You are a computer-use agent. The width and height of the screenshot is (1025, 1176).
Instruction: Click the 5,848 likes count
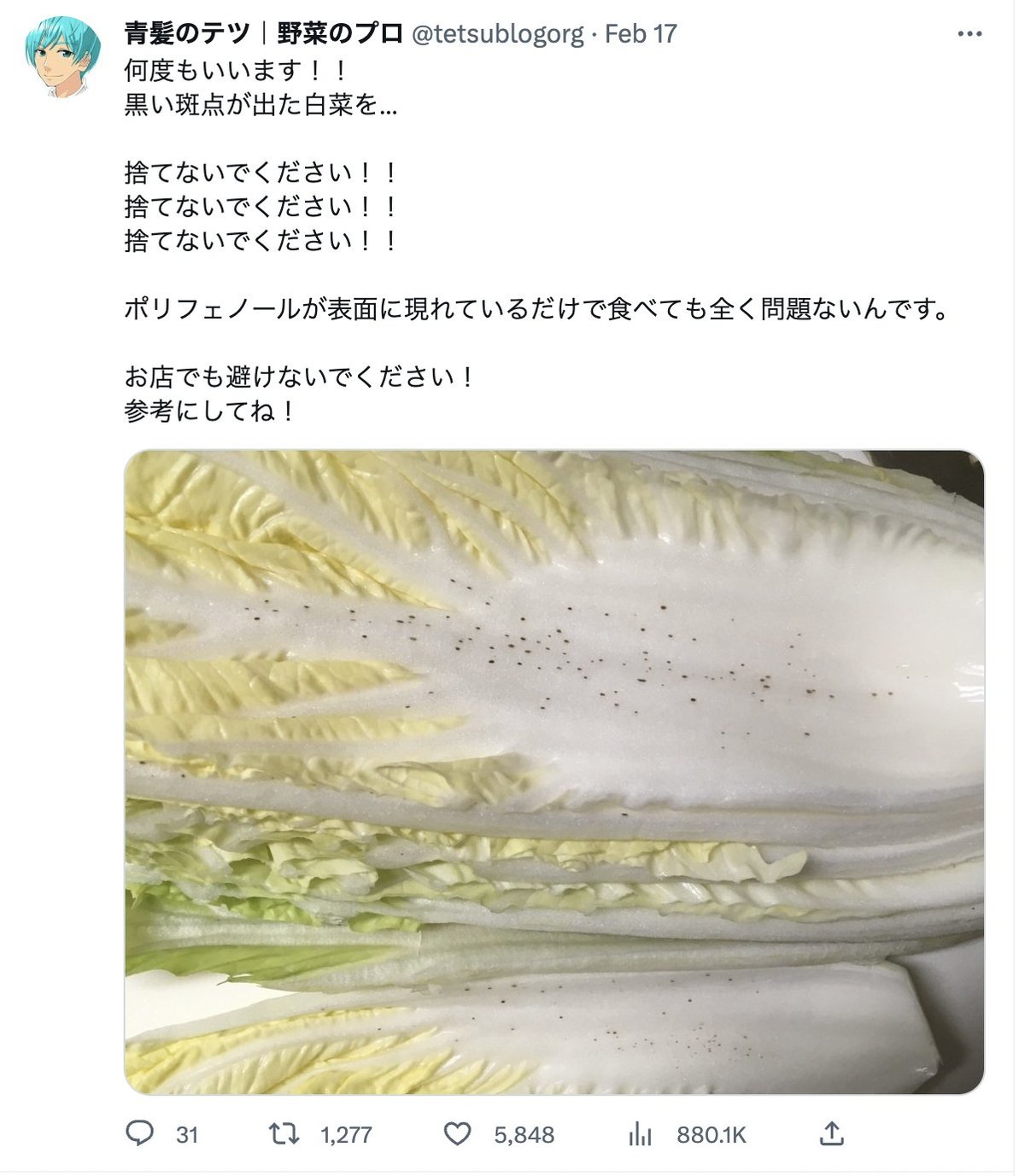(524, 1135)
